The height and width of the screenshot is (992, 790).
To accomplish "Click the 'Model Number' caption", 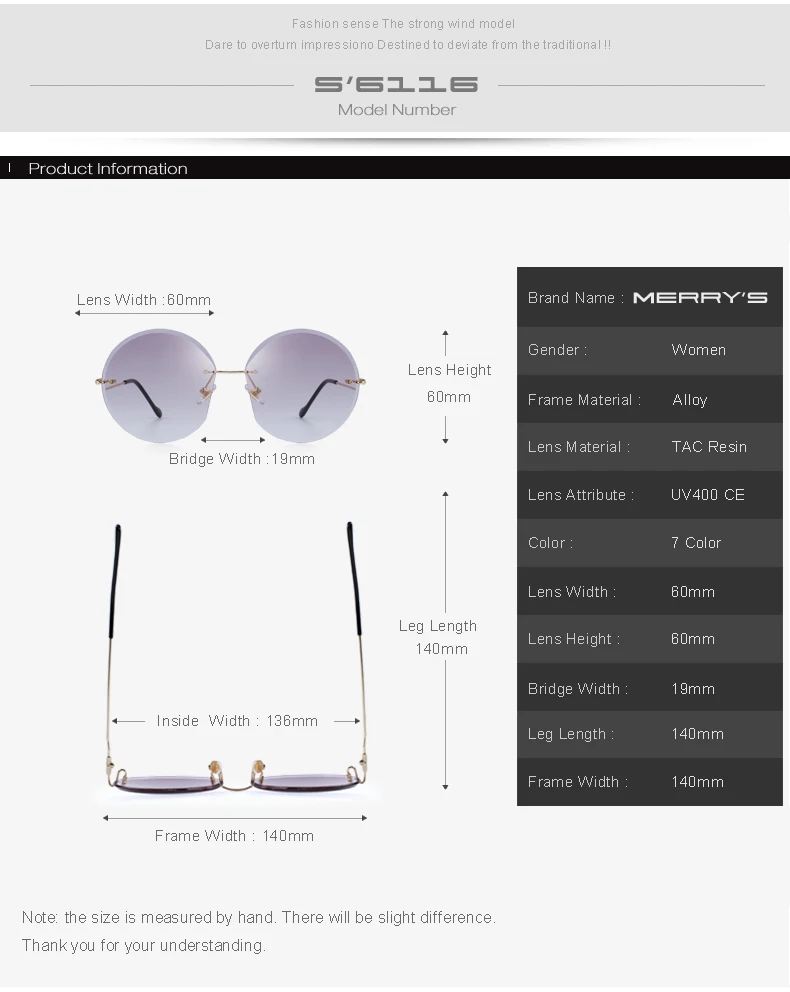I will (x=397, y=109).
